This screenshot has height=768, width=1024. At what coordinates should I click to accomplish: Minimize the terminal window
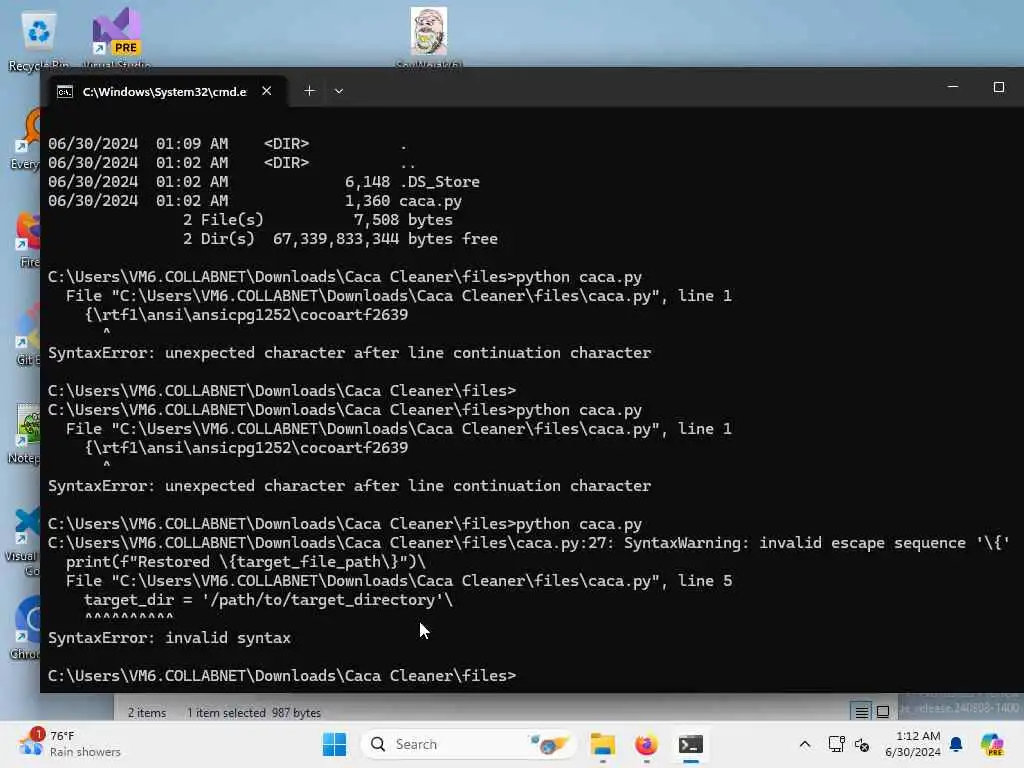click(x=953, y=87)
